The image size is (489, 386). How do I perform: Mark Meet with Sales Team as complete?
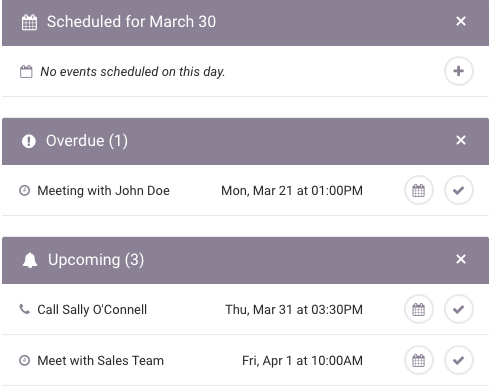[459, 360]
